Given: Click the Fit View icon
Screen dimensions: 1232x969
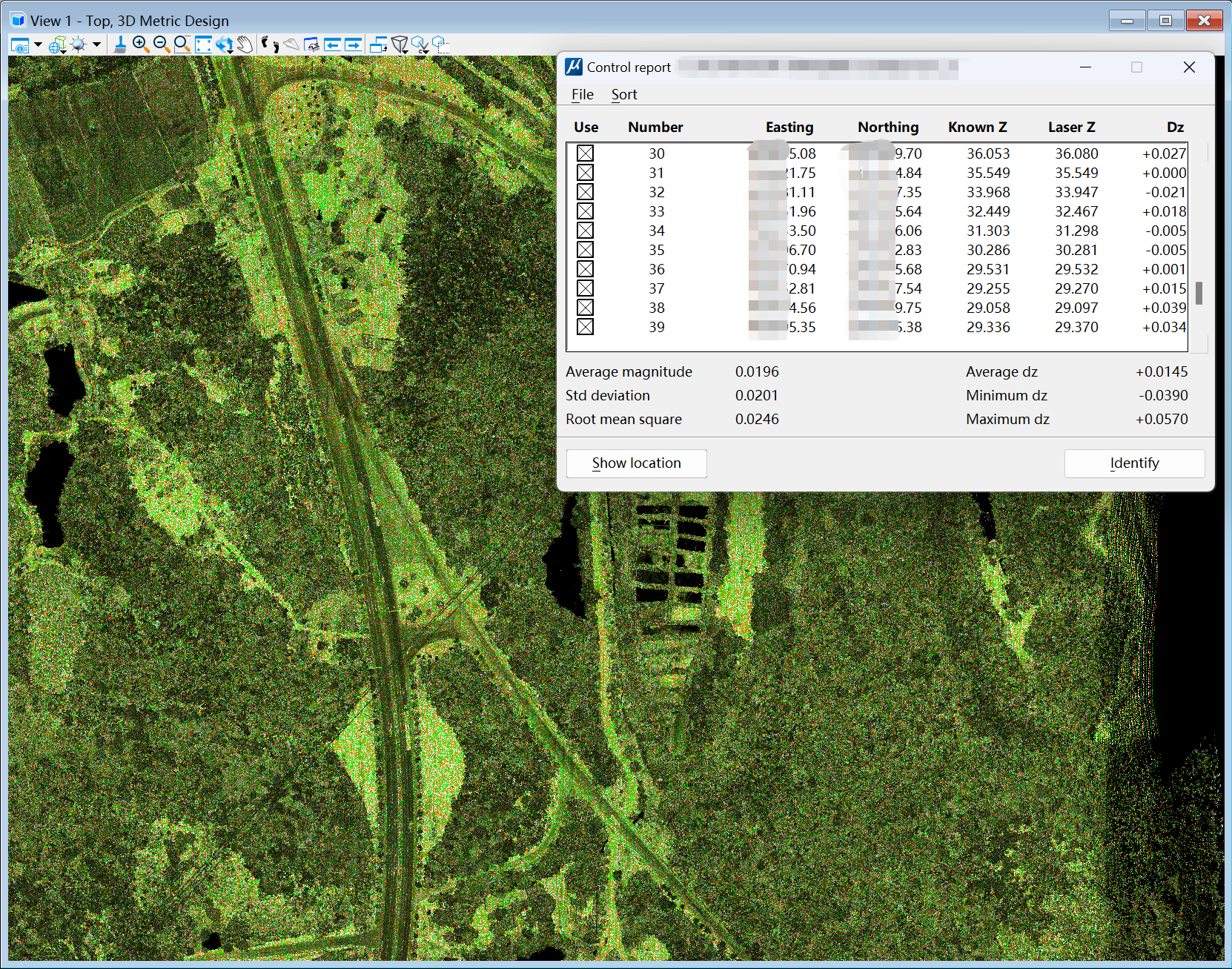Looking at the screenshot, I should 203,44.
